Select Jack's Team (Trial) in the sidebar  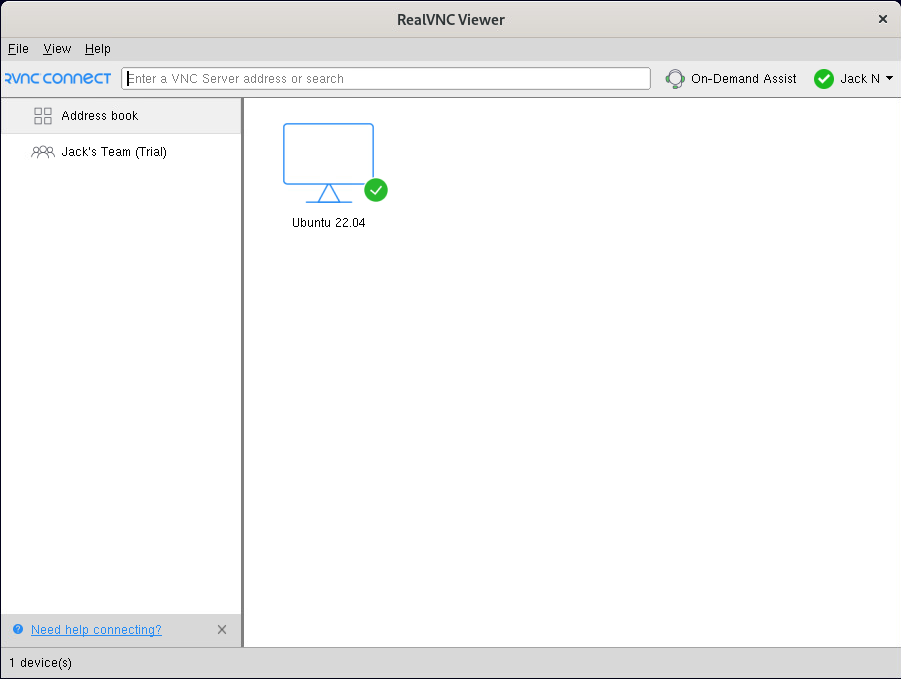(x=121, y=152)
